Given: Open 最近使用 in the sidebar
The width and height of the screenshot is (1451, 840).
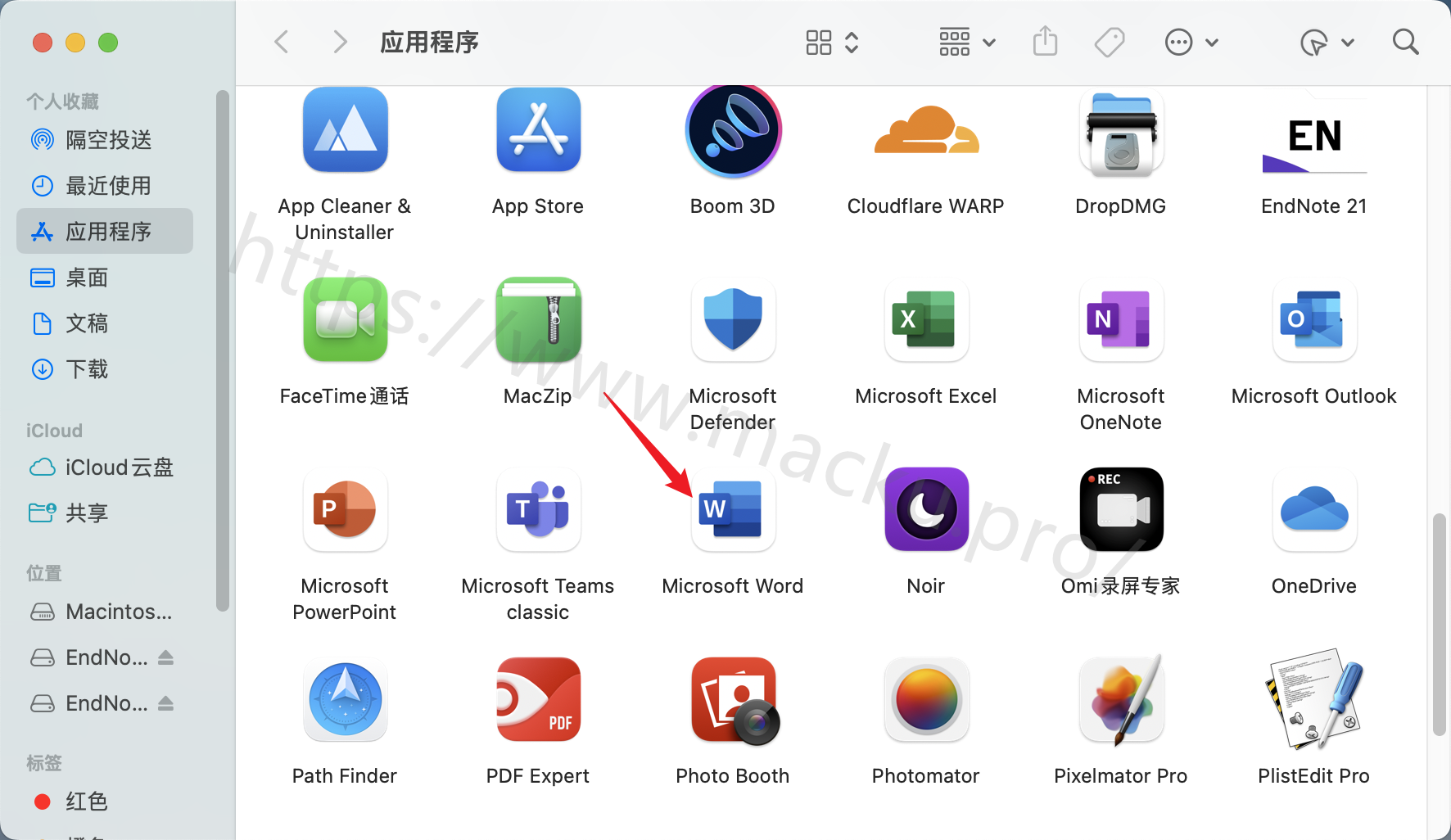Looking at the screenshot, I should [x=105, y=186].
